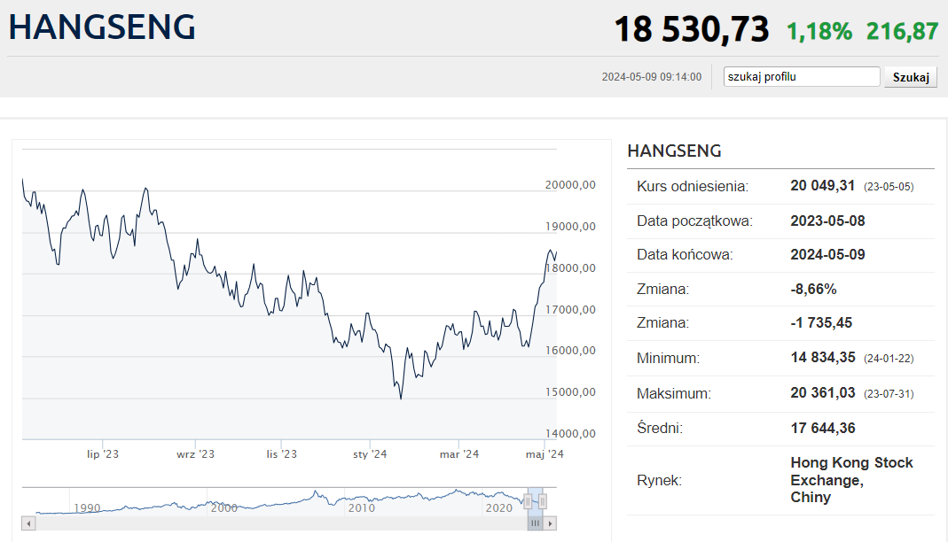Click the current index value 18 530,73

[x=691, y=30]
